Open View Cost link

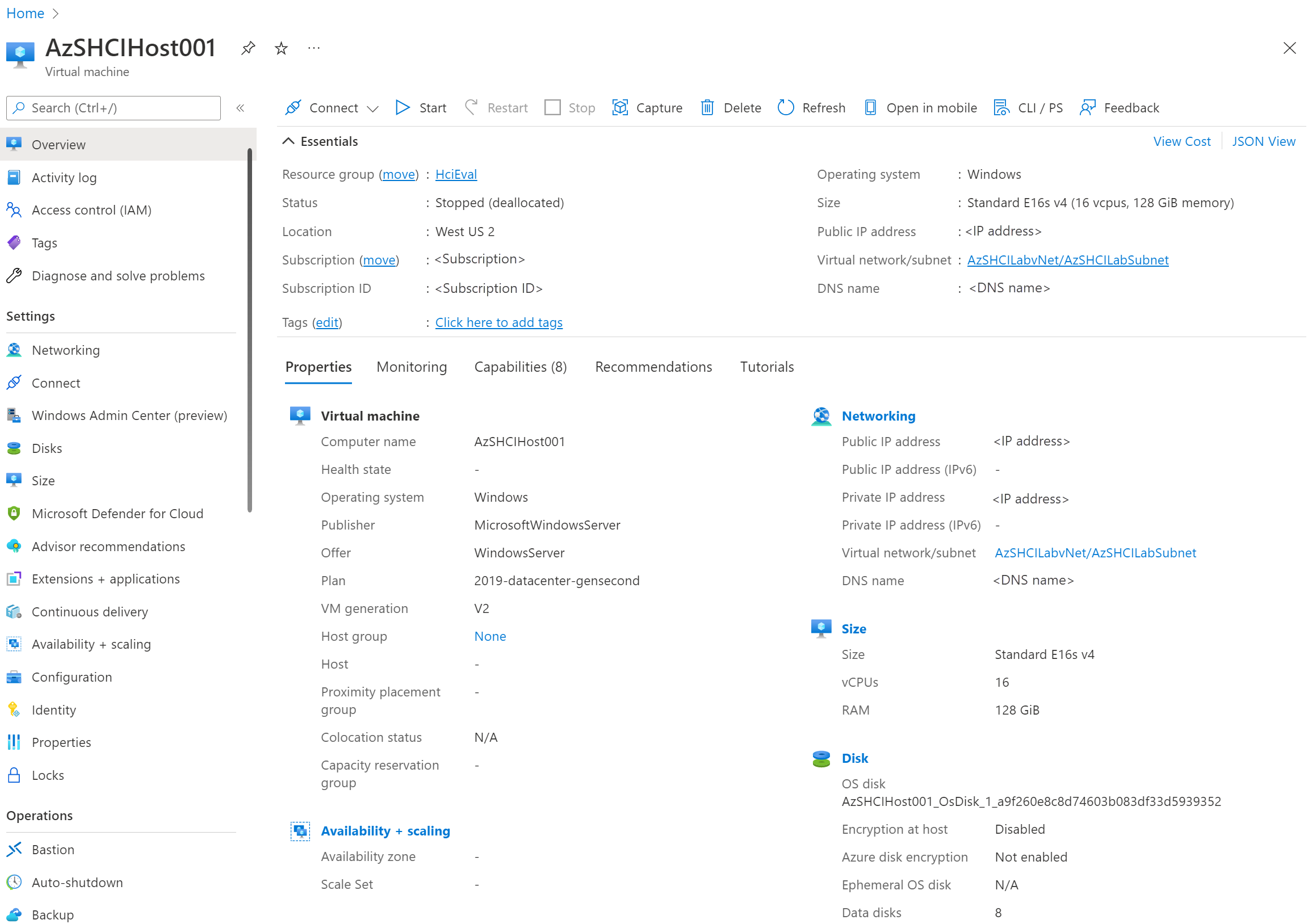[1183, 141]
